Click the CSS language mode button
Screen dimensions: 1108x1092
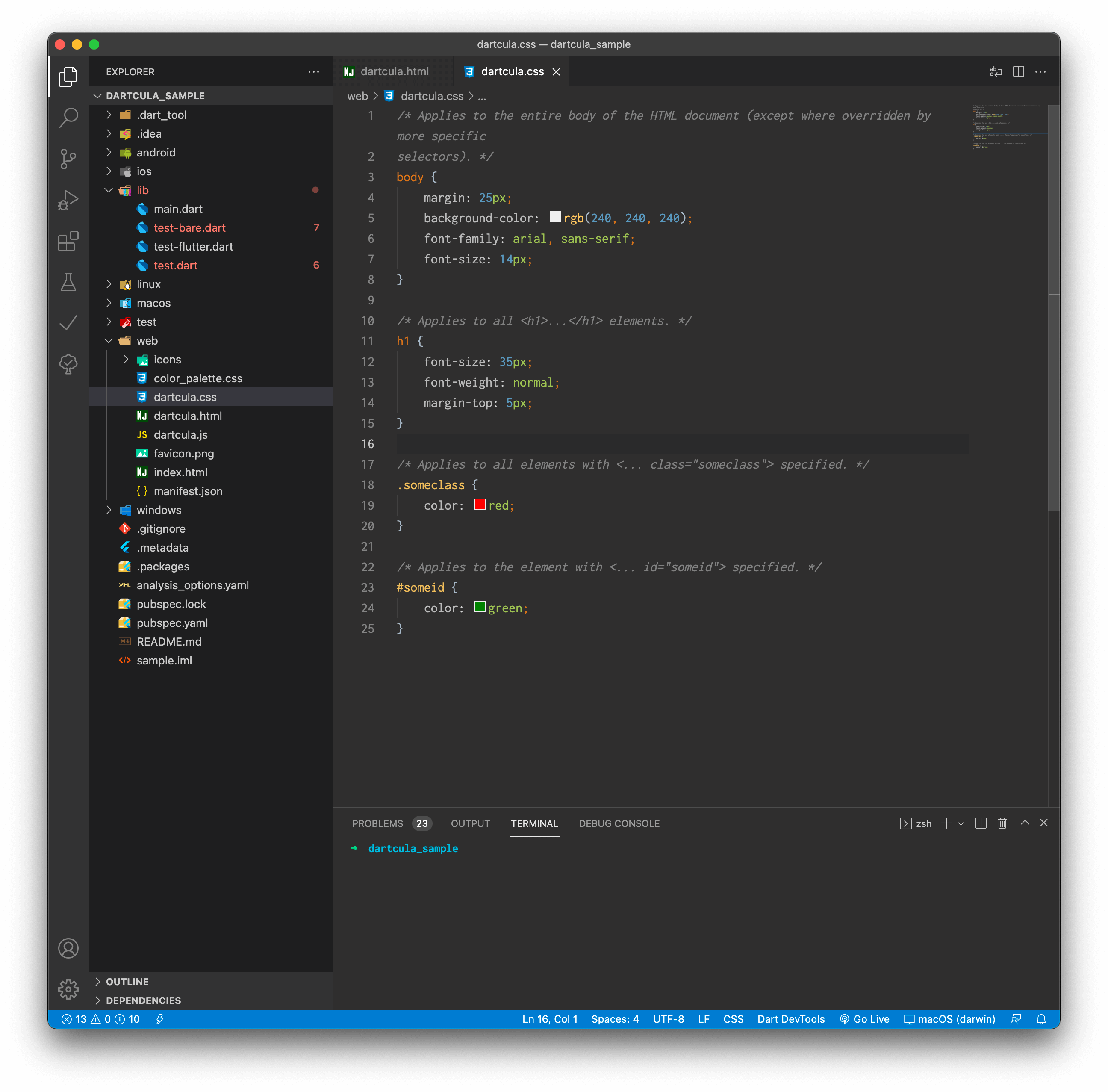pos(733,1019)
